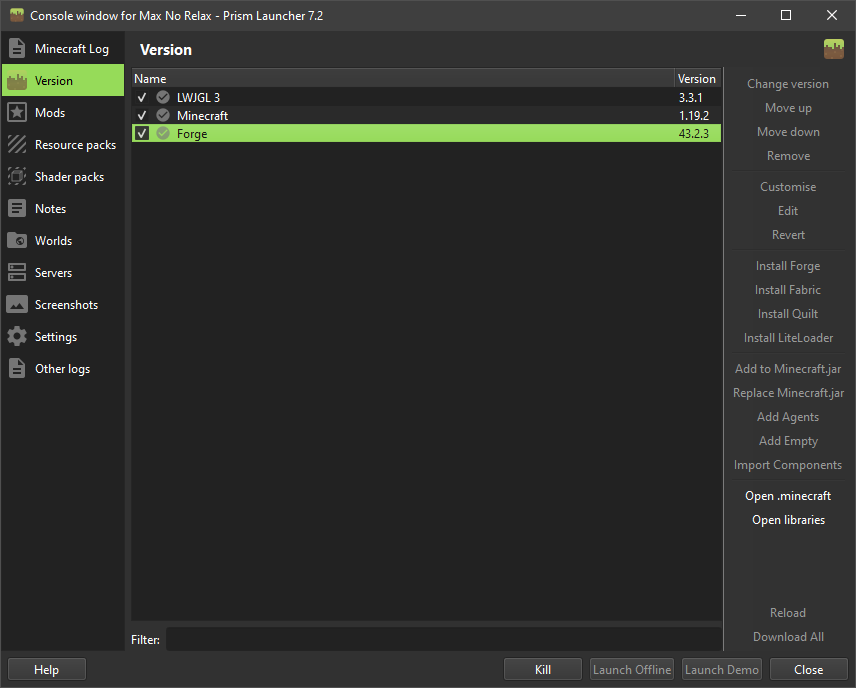
Task: Click the Notes sheet icon
Action: (x=17, y=209)
